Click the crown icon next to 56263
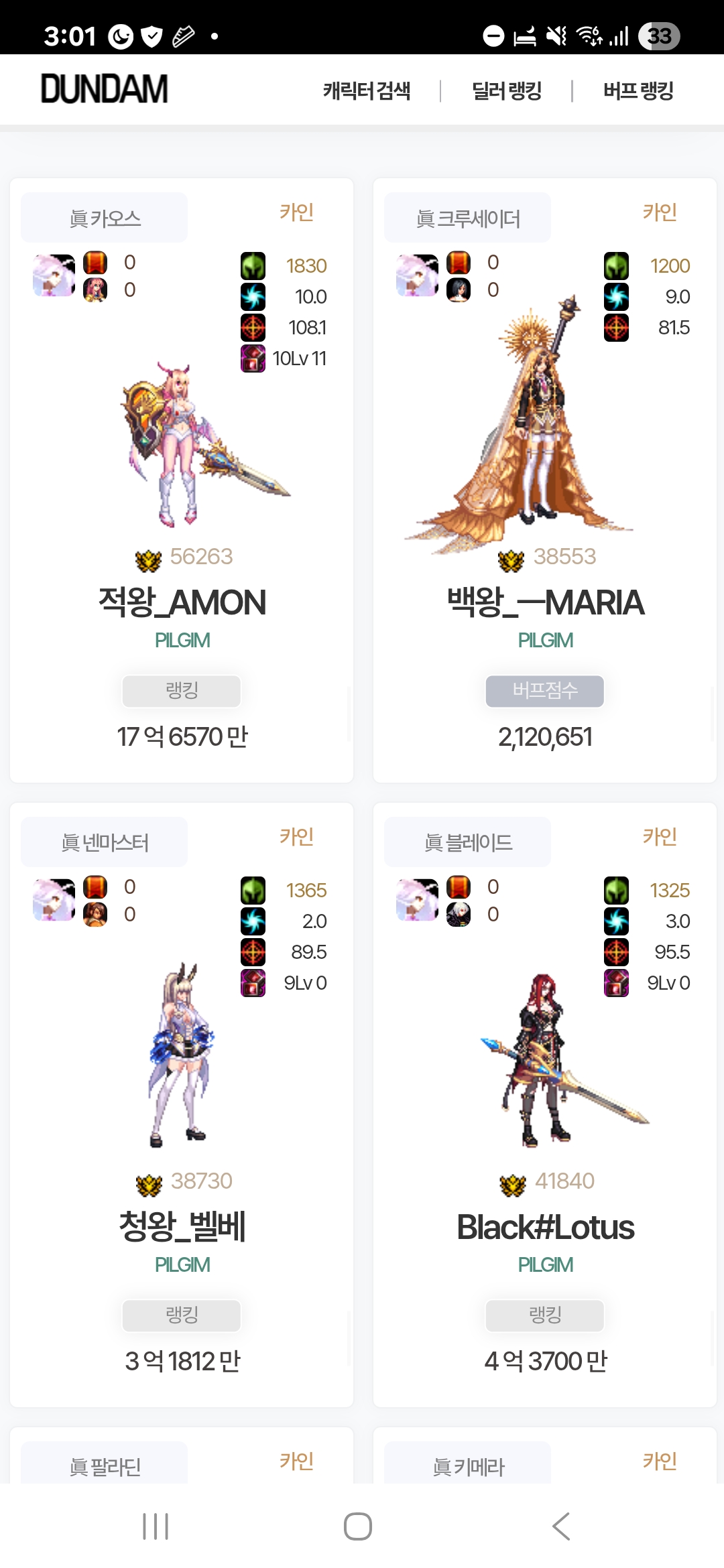The image size is (724, 1568). (148, 560)
